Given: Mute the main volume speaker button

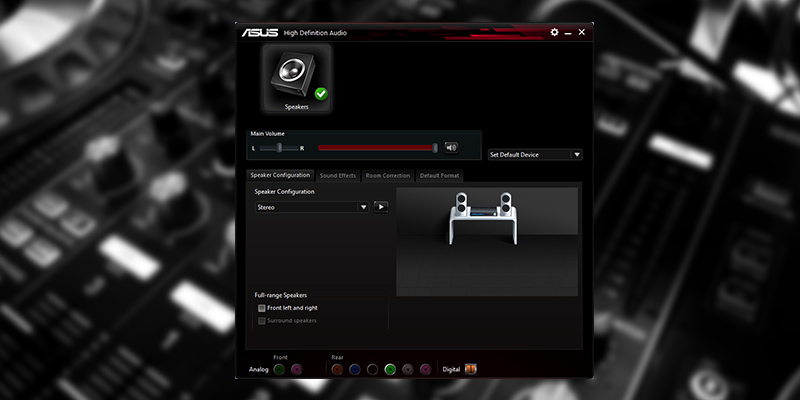Looking at the screenshot, I should point(451,147).
